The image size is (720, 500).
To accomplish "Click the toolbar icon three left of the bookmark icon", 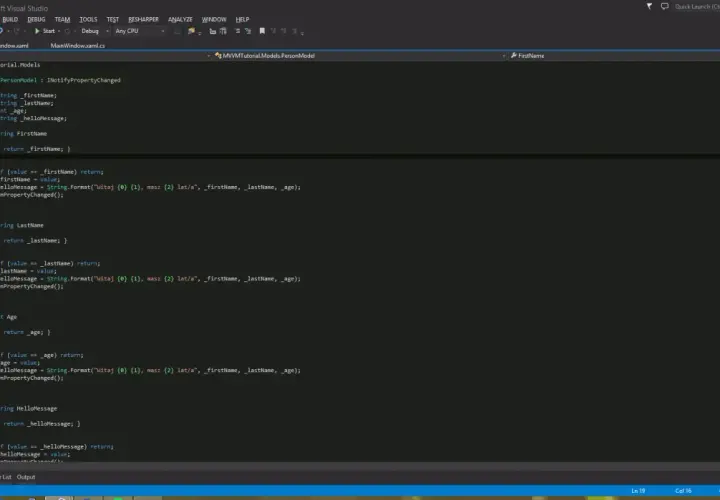I will (223, 31).
